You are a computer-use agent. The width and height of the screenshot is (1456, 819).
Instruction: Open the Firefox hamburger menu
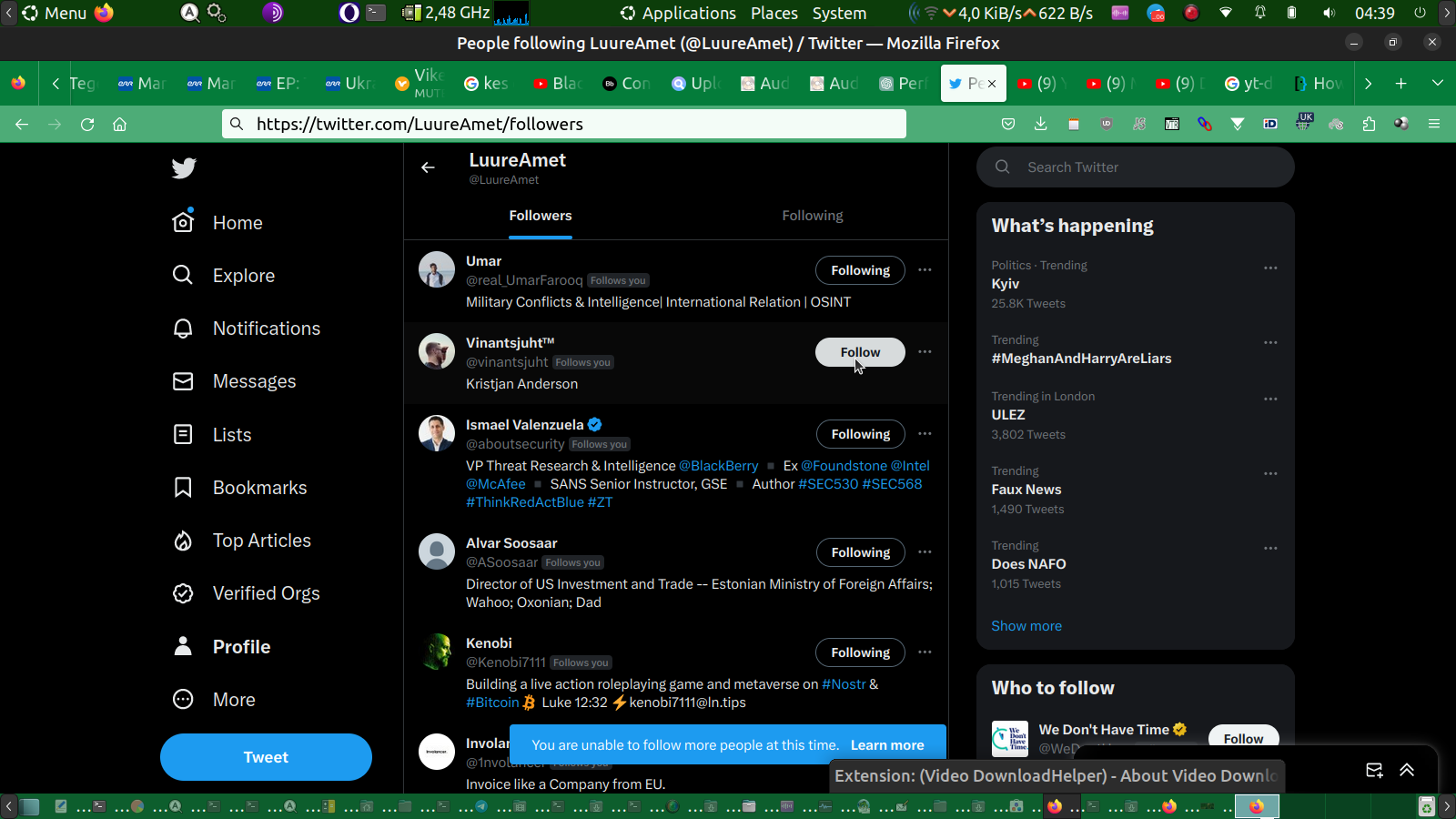pos(1434,124)
